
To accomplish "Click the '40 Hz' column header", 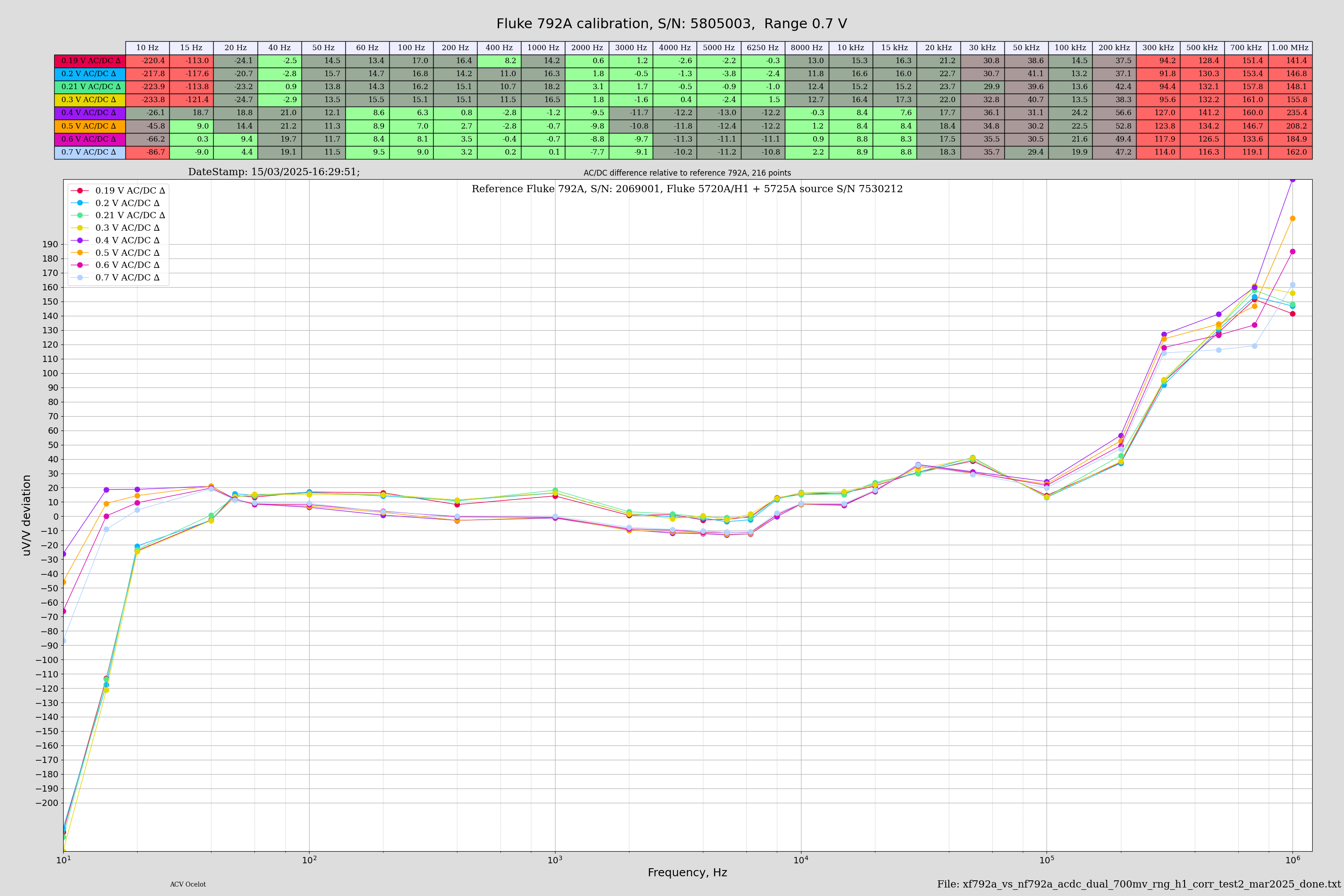I will click(280, 47).
